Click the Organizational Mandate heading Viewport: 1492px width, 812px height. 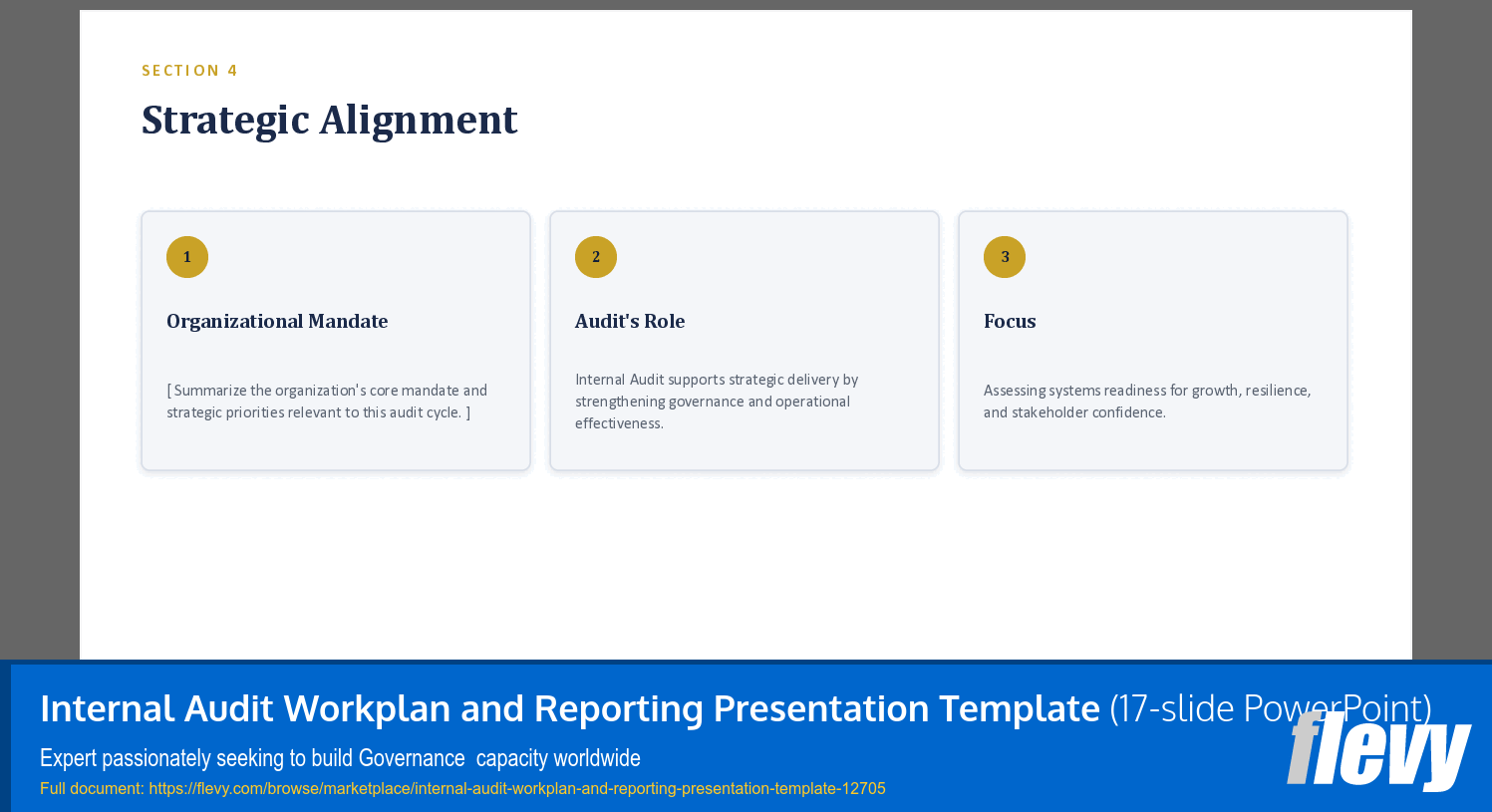pos(277,321)
